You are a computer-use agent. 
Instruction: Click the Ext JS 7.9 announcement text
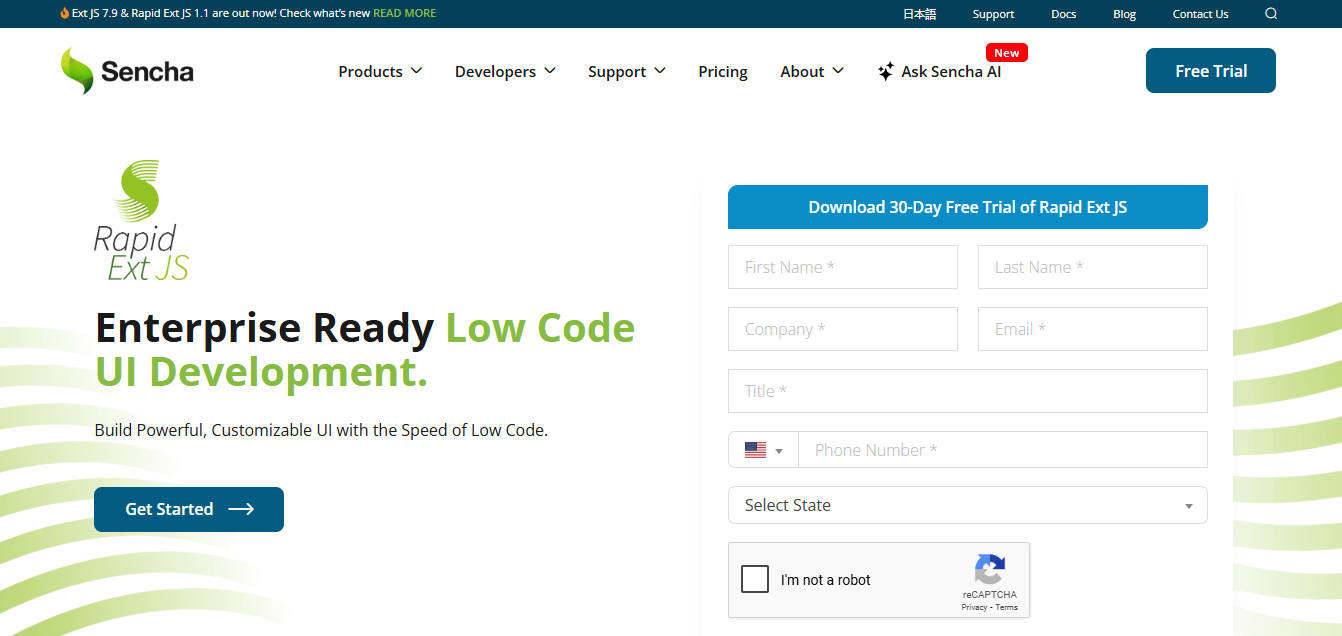[221, 13]
